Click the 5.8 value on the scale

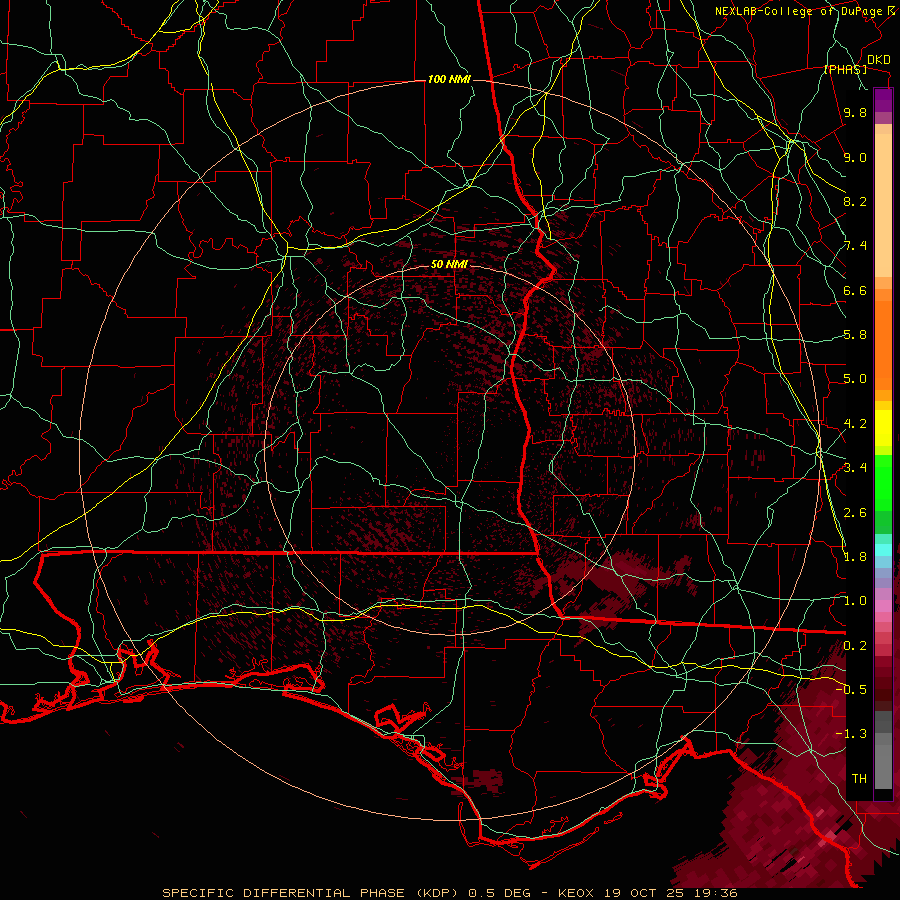[855, 335]
